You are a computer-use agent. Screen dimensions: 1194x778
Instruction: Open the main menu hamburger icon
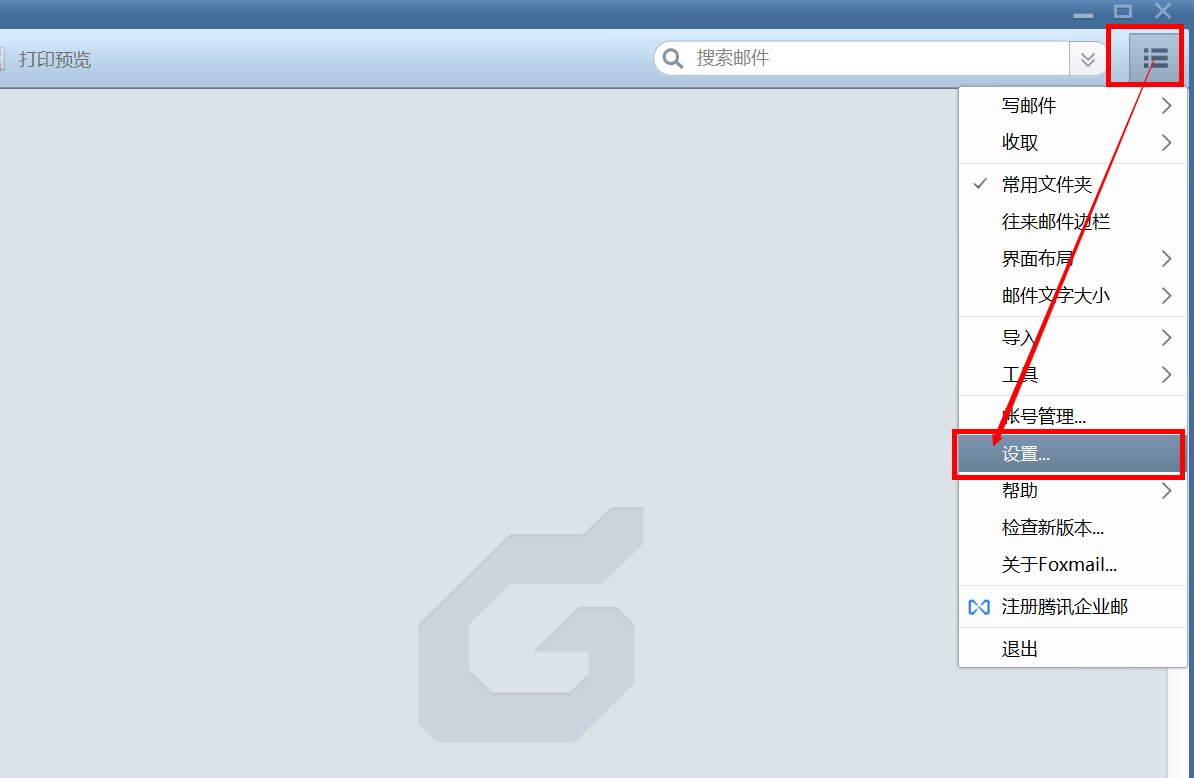click(1155, 58)
